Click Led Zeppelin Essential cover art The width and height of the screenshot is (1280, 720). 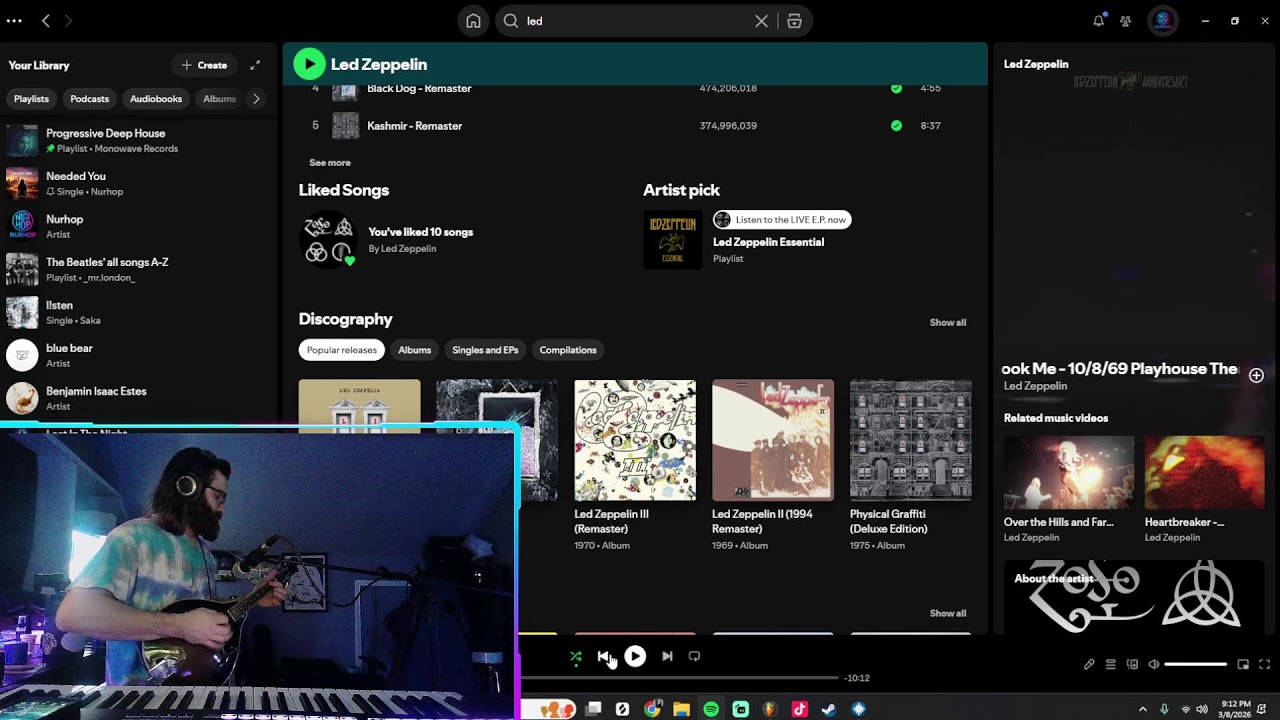point(673,240)
